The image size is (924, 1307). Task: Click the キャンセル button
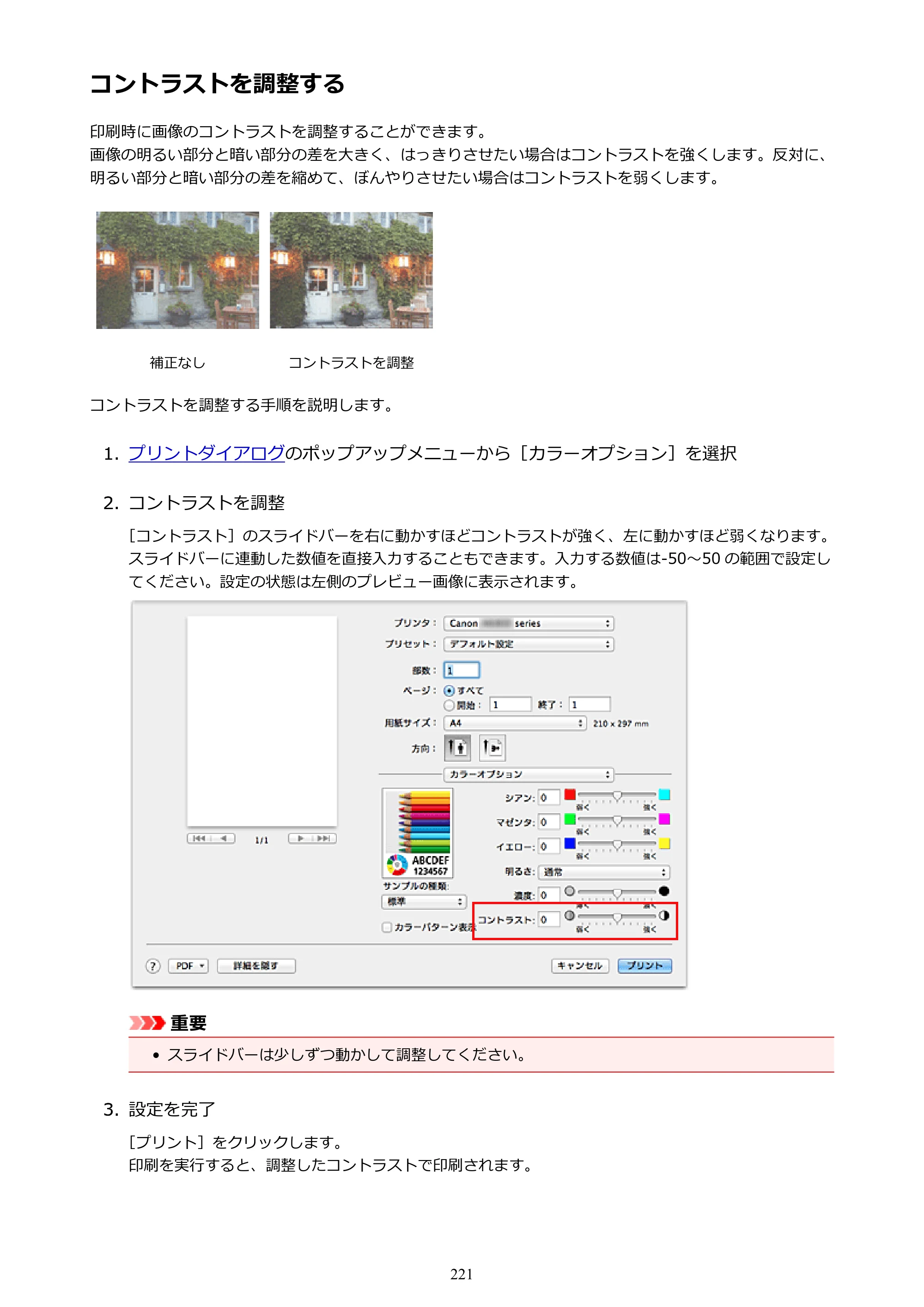(580, 966)
